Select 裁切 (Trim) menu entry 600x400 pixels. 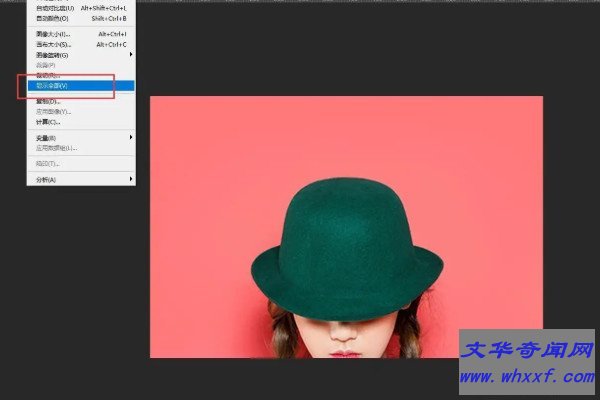[x=48, y=75]
